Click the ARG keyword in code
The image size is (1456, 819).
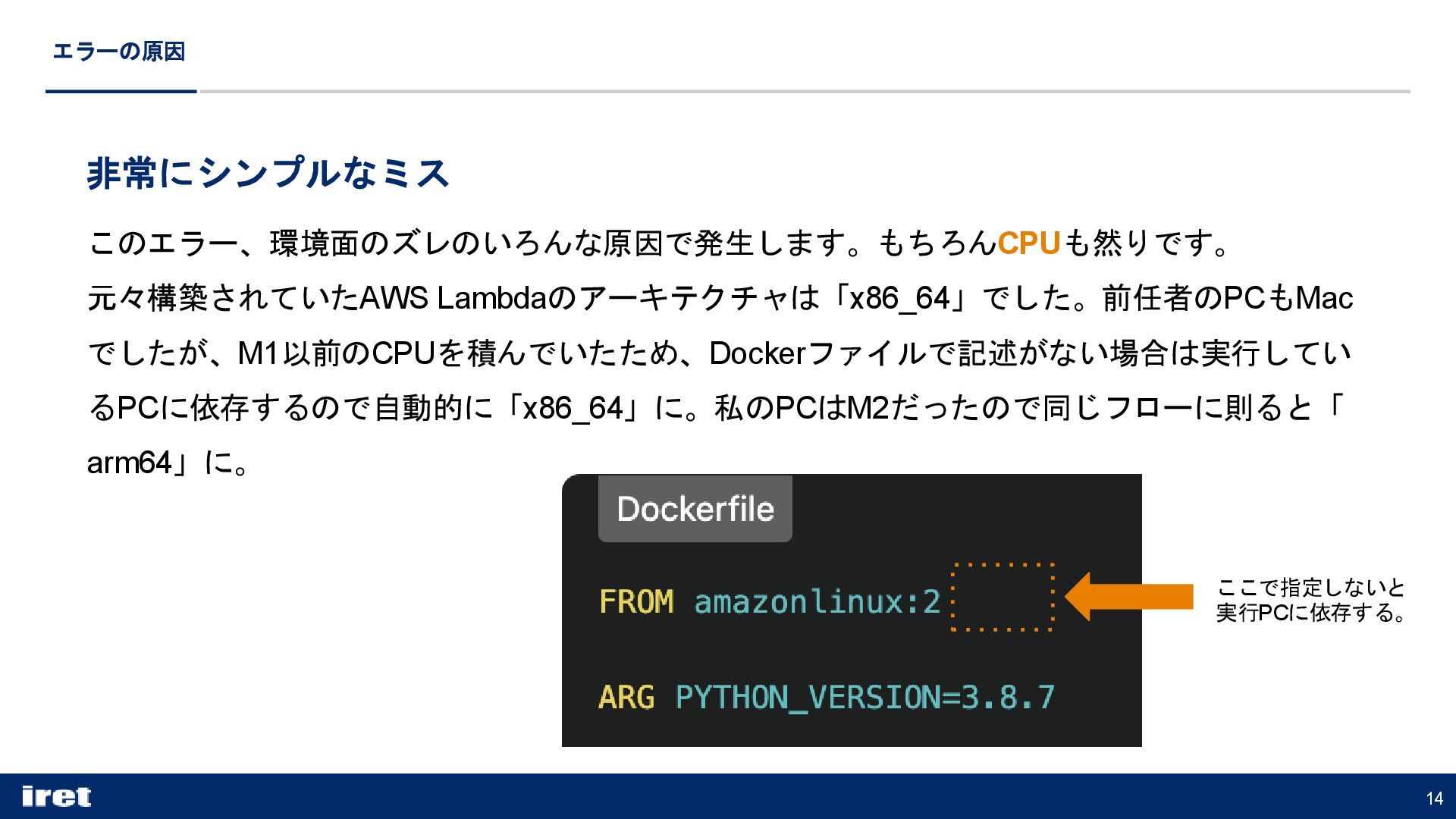(x=626, y=697)
